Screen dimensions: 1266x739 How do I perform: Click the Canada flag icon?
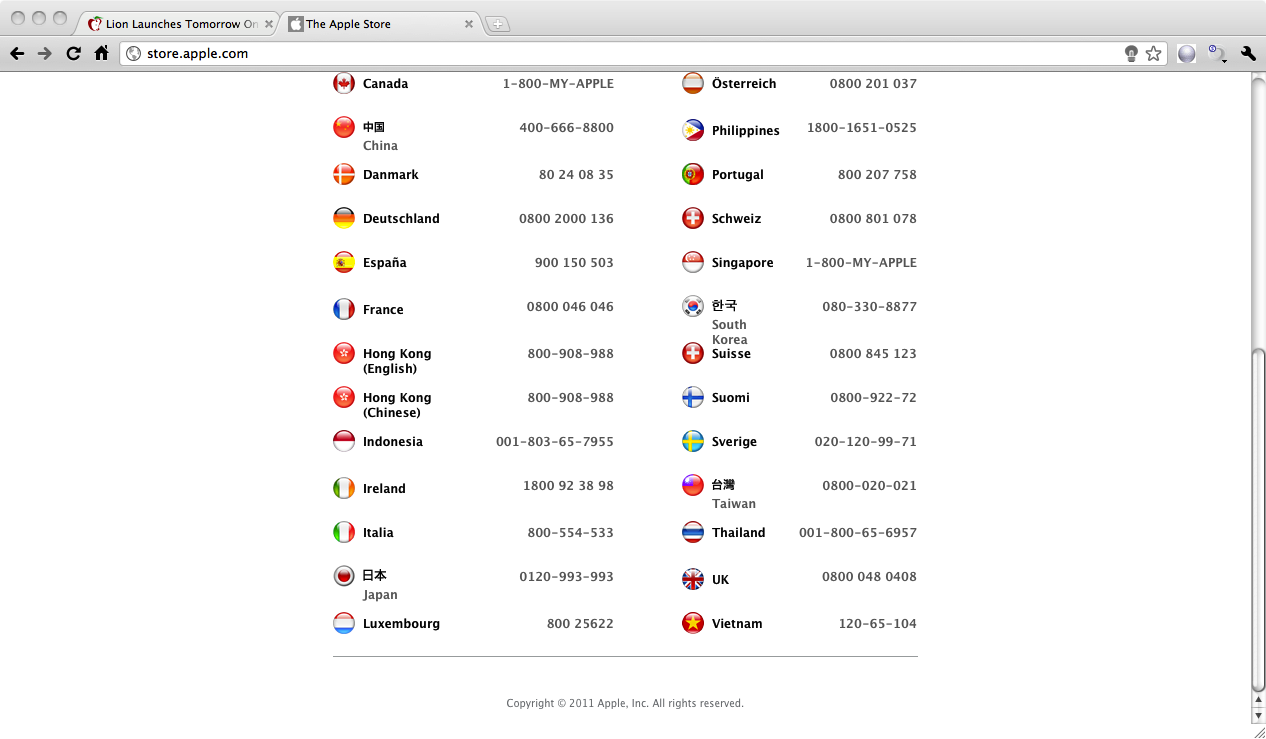point(344,83)
